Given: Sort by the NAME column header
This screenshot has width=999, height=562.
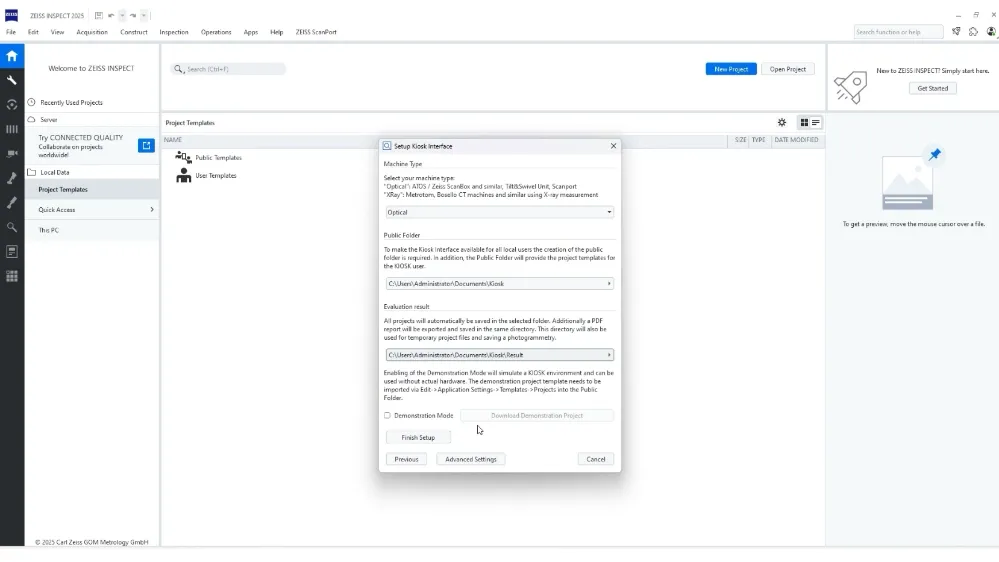Looking at the screenshot, I should [173, 140].
